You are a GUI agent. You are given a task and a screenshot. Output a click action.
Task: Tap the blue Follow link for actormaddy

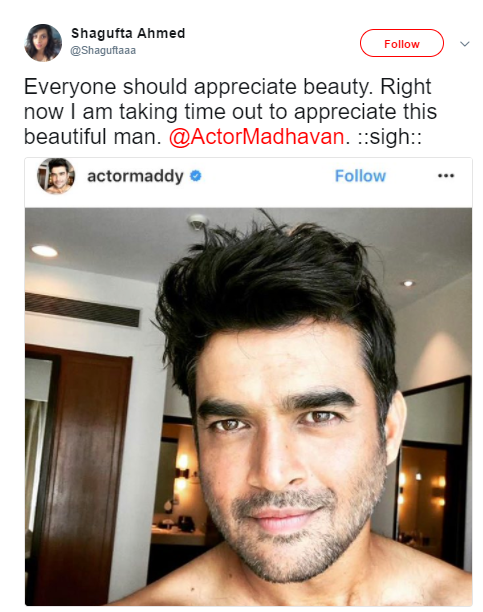click(360, 176)
